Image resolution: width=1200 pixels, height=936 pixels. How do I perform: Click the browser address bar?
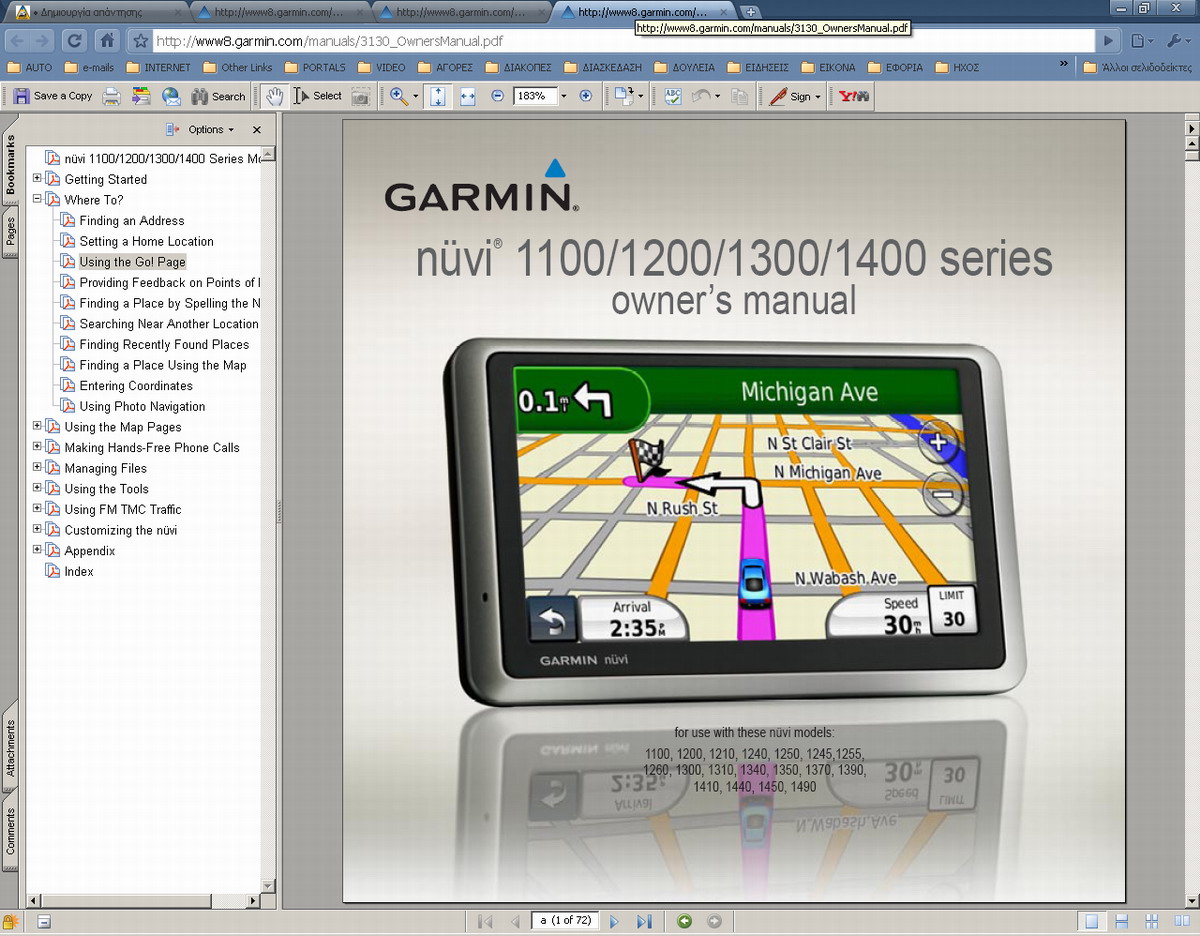tap(624, 41)
